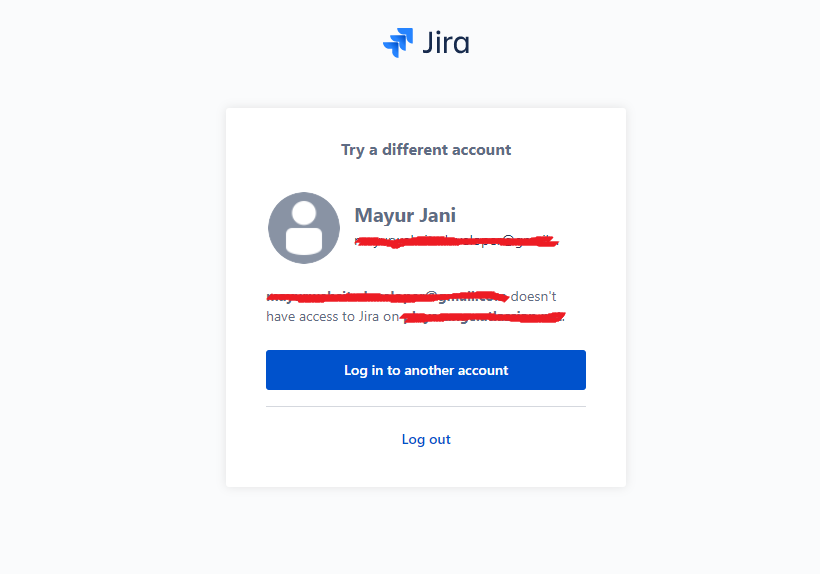820x574 pixels.
Task: Click the body shape inside the avatar
Action: 304,241
